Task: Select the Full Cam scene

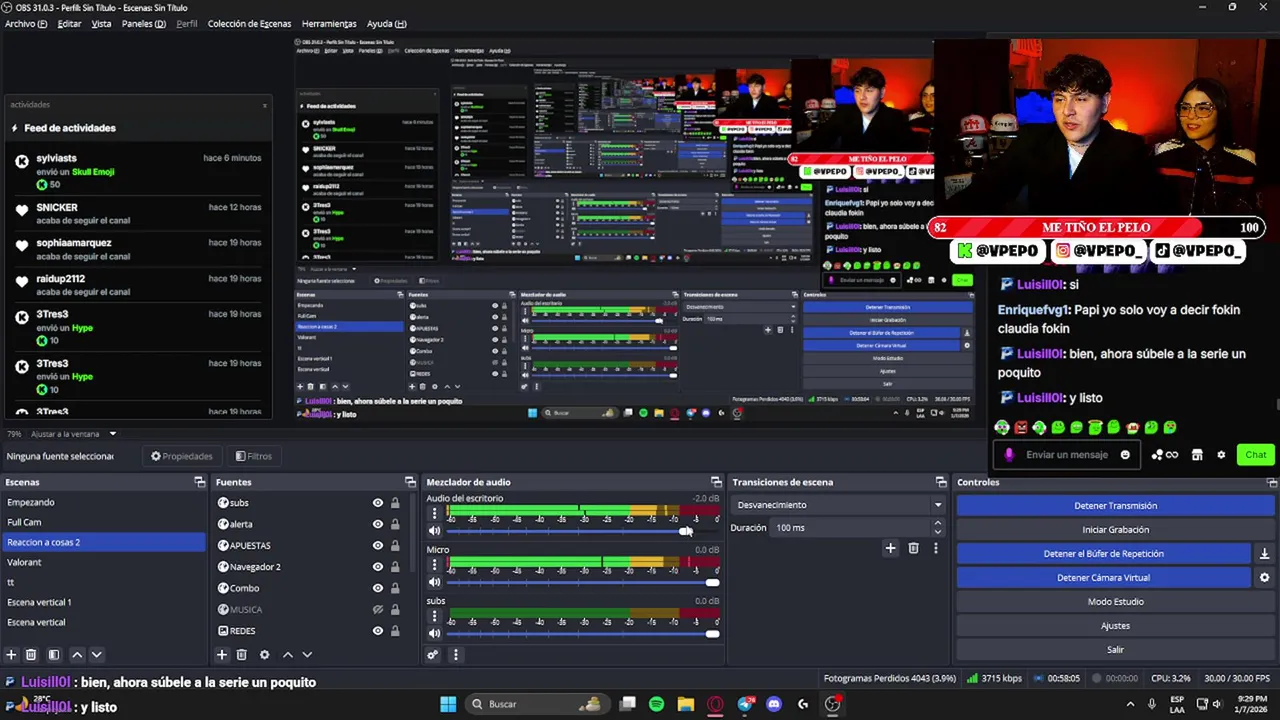Action: click(x=103, y=522)
